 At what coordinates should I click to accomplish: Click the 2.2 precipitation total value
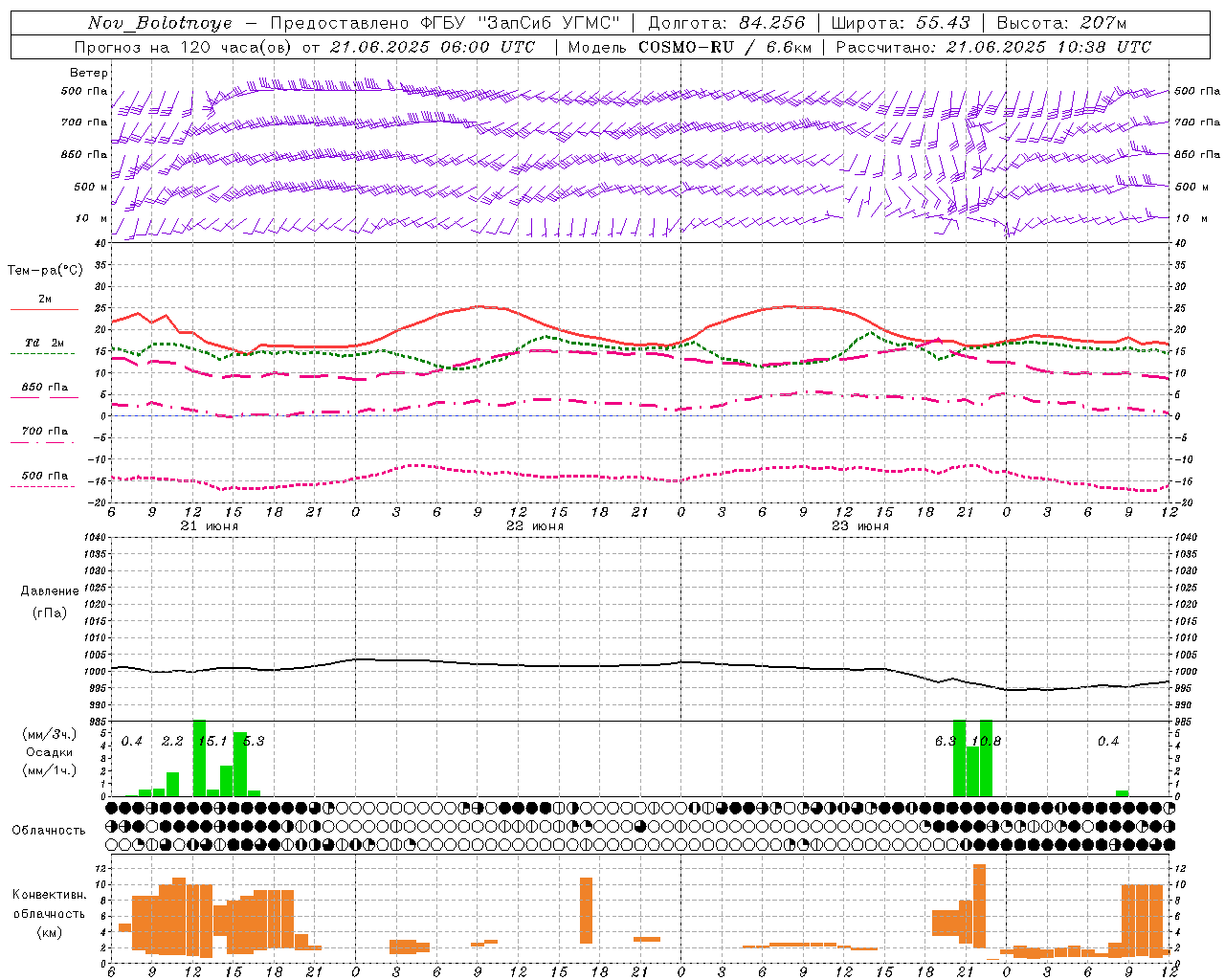[172, 742]
